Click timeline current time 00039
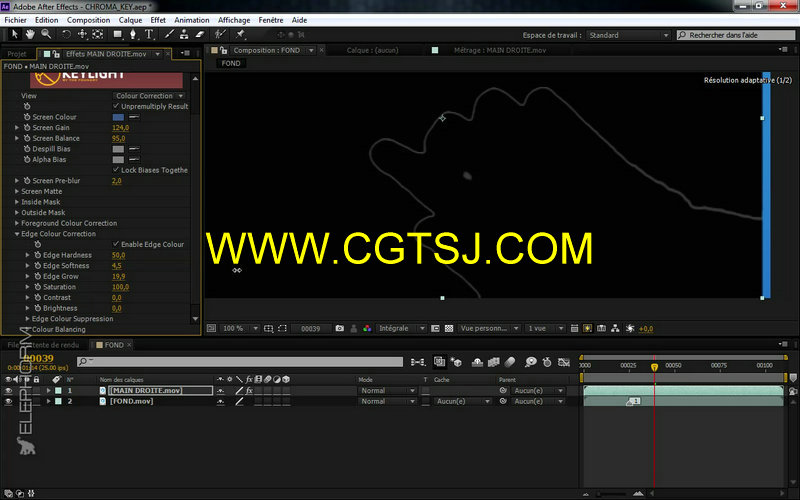The width and height of the screenshot is (800, 500). (x=38, y=358)
